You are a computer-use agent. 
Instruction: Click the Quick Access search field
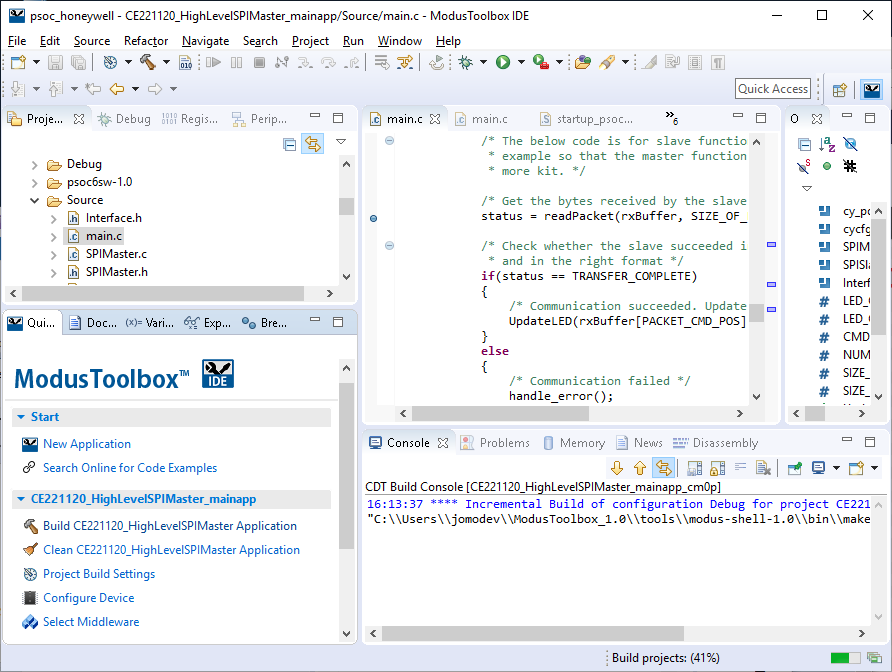pos(773,89)
